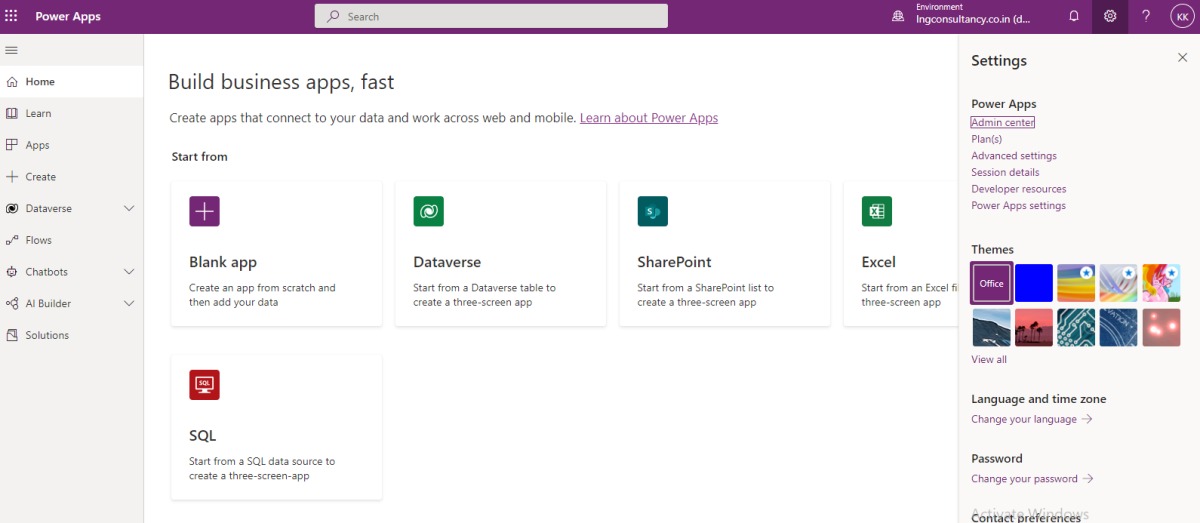Select the gray ribbon theme swatch
The image size is (1200, 523).
point(1119,283)
